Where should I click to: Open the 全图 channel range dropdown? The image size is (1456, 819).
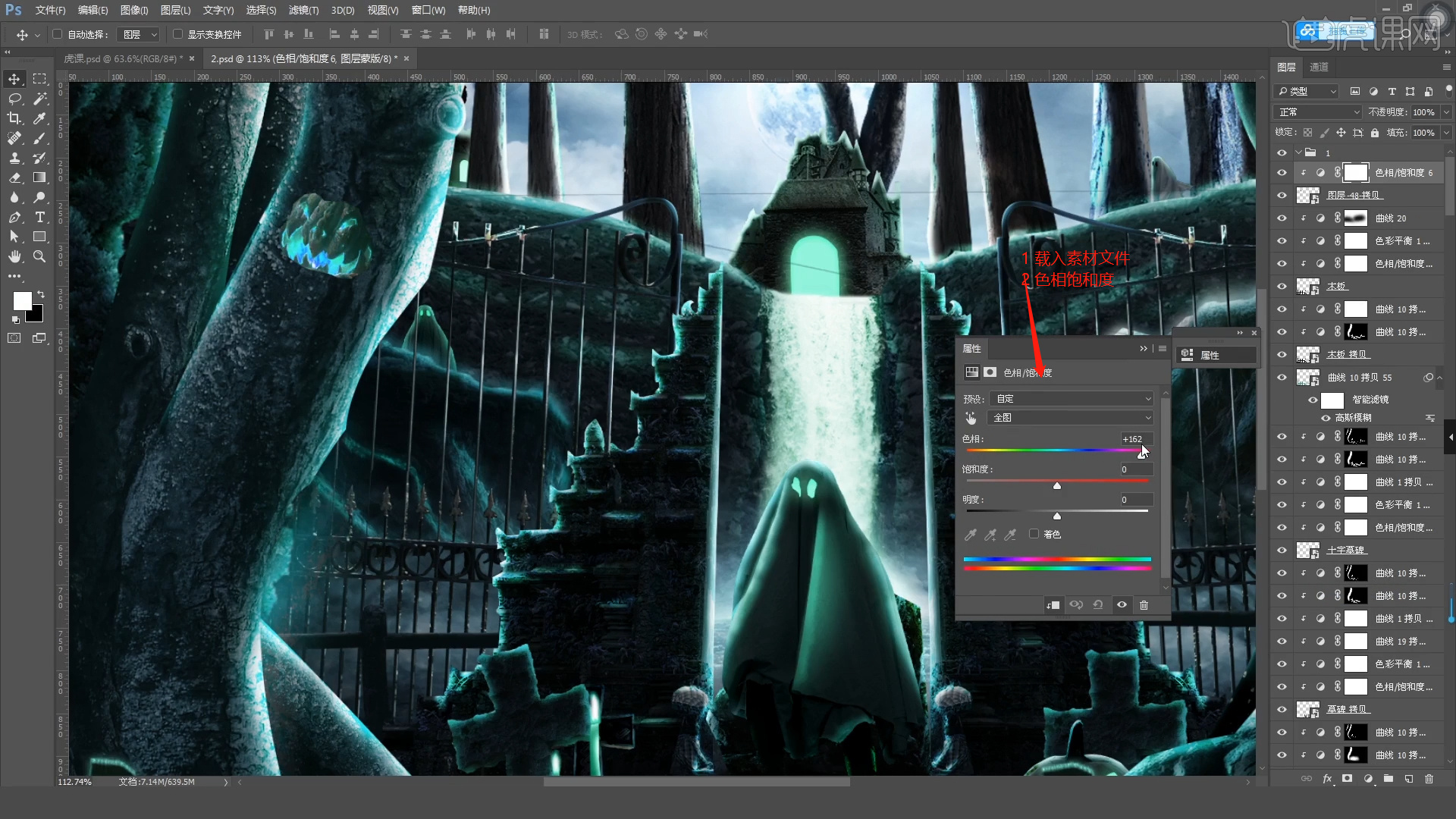pos(1072,418)
